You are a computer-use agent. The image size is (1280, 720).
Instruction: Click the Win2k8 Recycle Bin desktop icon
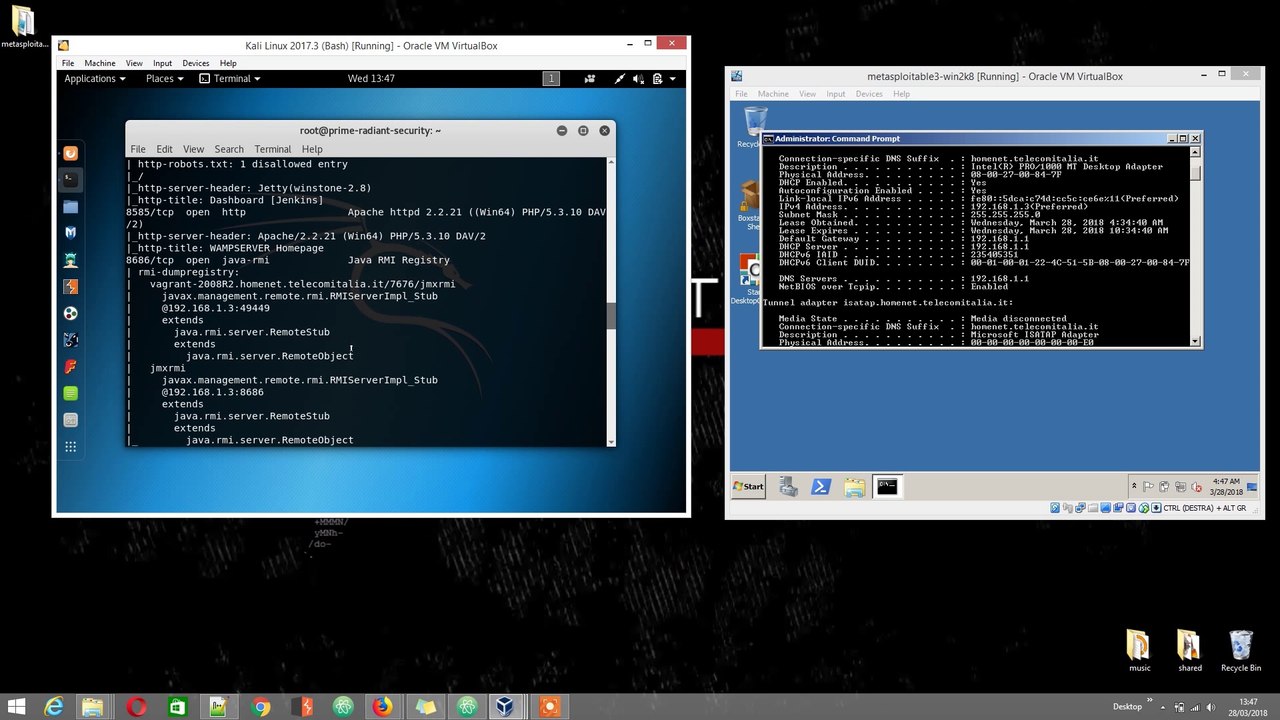pos(755,128)
